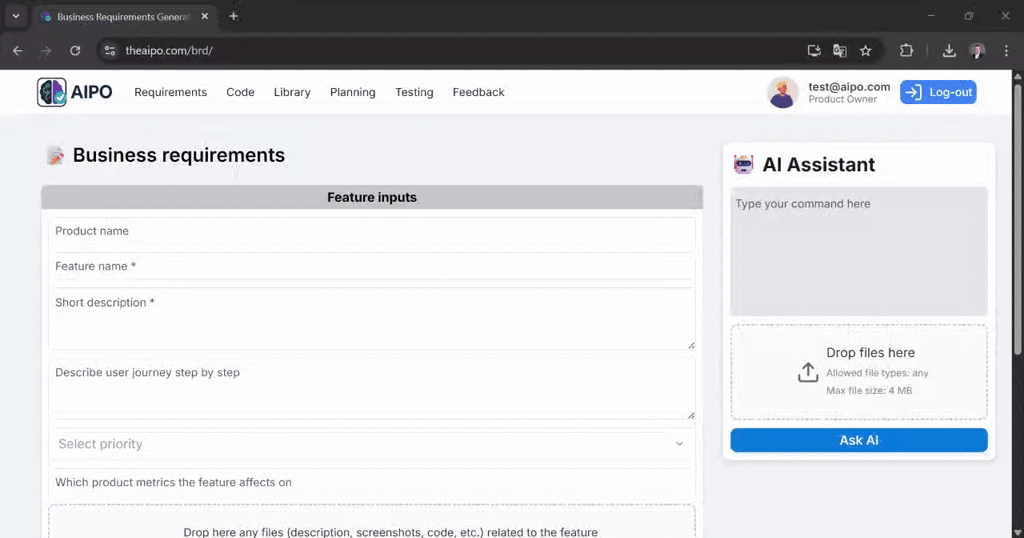Click the user avatar picture
This screenshot has height=538, width=1024.
[782, 92]
